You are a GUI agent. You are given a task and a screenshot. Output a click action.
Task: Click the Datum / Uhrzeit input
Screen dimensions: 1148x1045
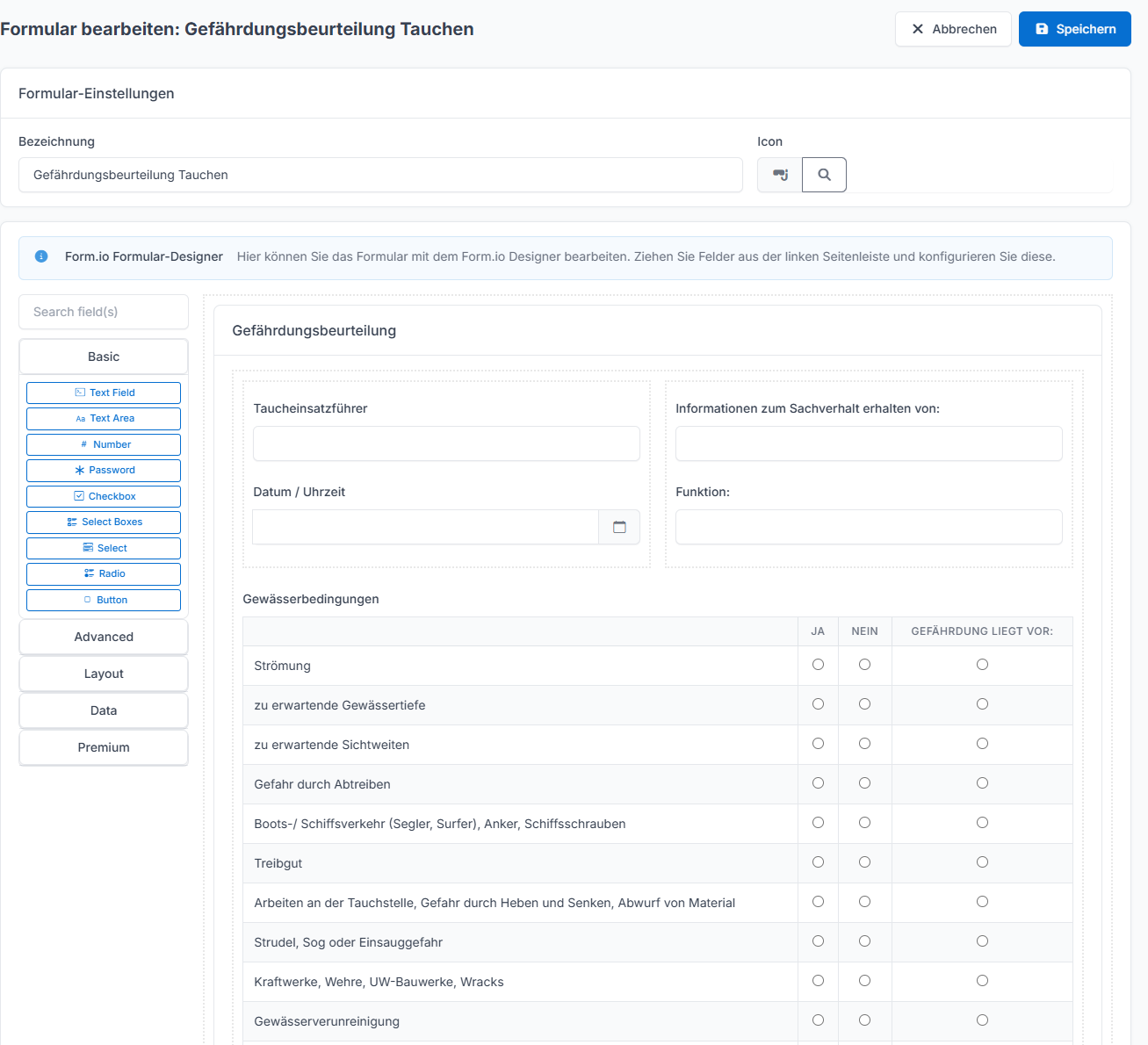pyautogui.click(x=426, y=527)
